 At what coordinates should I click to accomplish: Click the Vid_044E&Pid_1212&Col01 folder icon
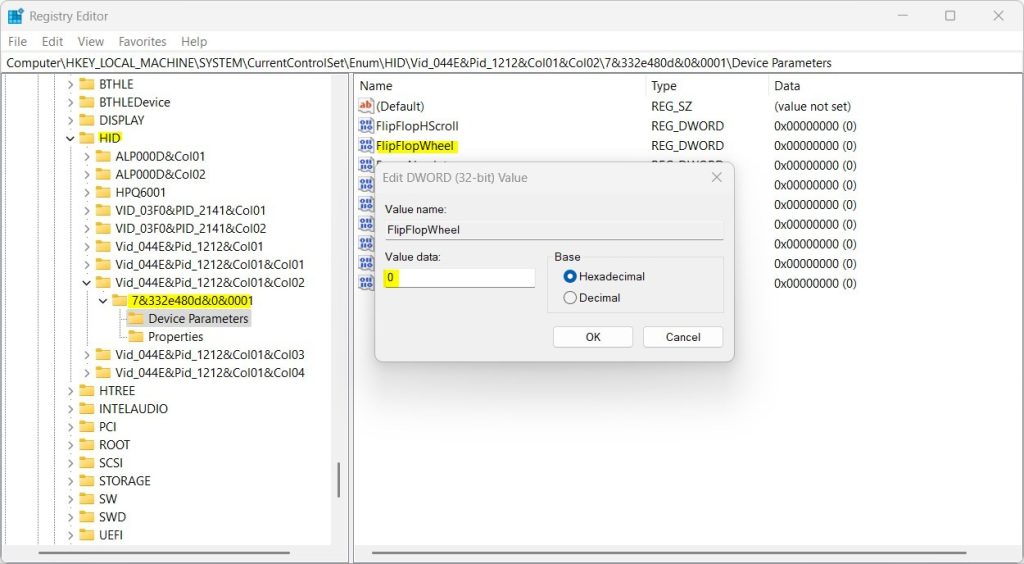click(x=103, y=246)
